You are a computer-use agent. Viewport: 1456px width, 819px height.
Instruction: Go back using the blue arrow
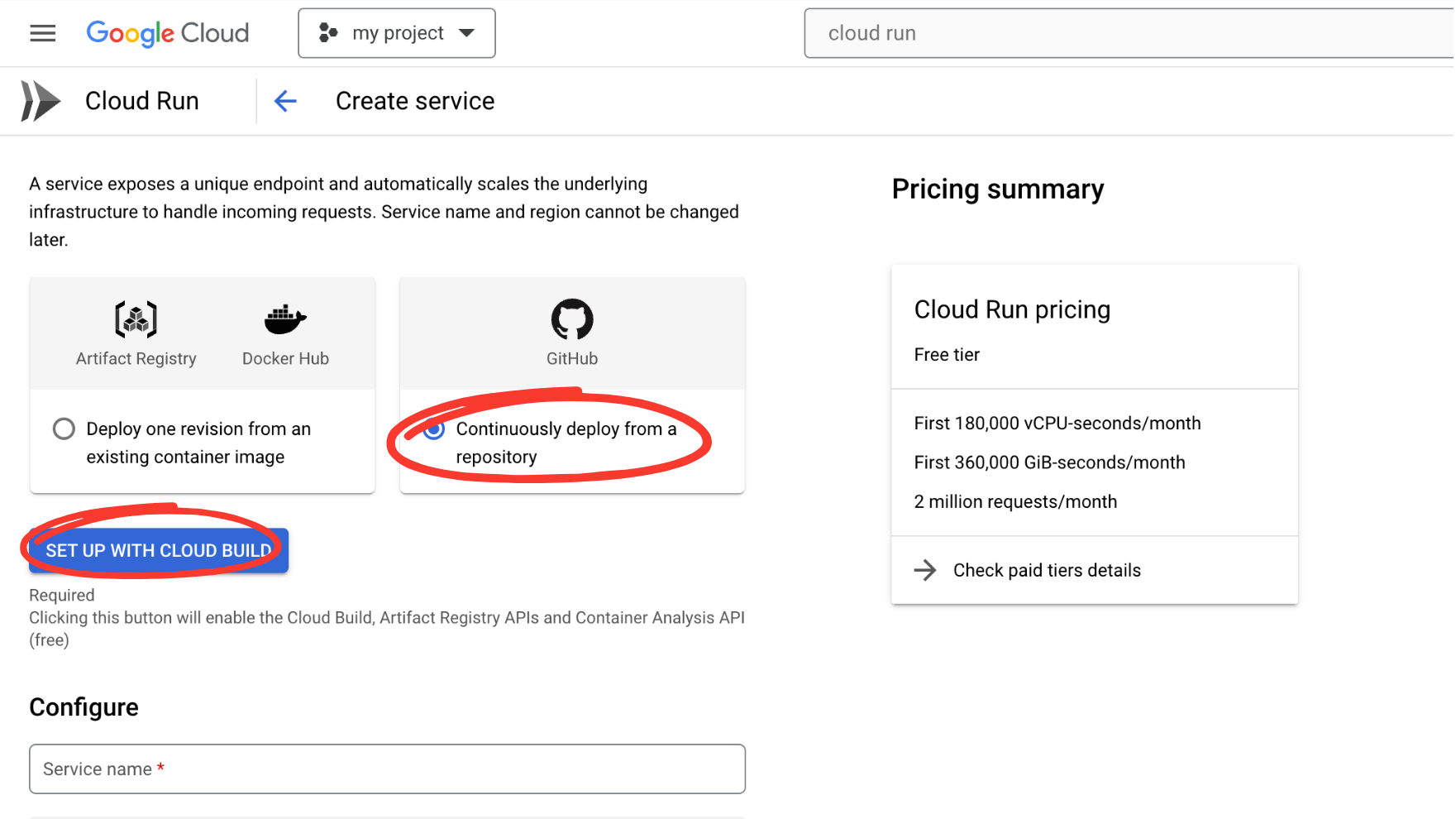tap(285, 101)
